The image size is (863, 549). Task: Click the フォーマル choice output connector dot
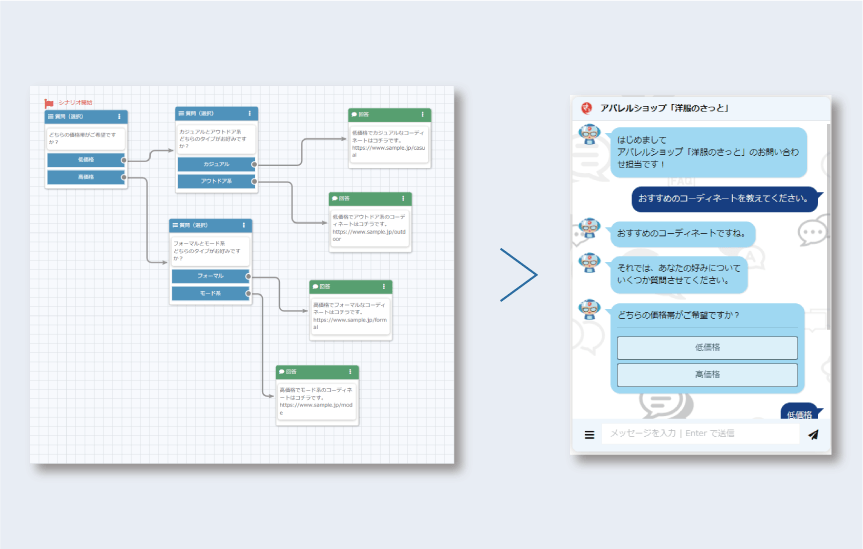[248, 276]
